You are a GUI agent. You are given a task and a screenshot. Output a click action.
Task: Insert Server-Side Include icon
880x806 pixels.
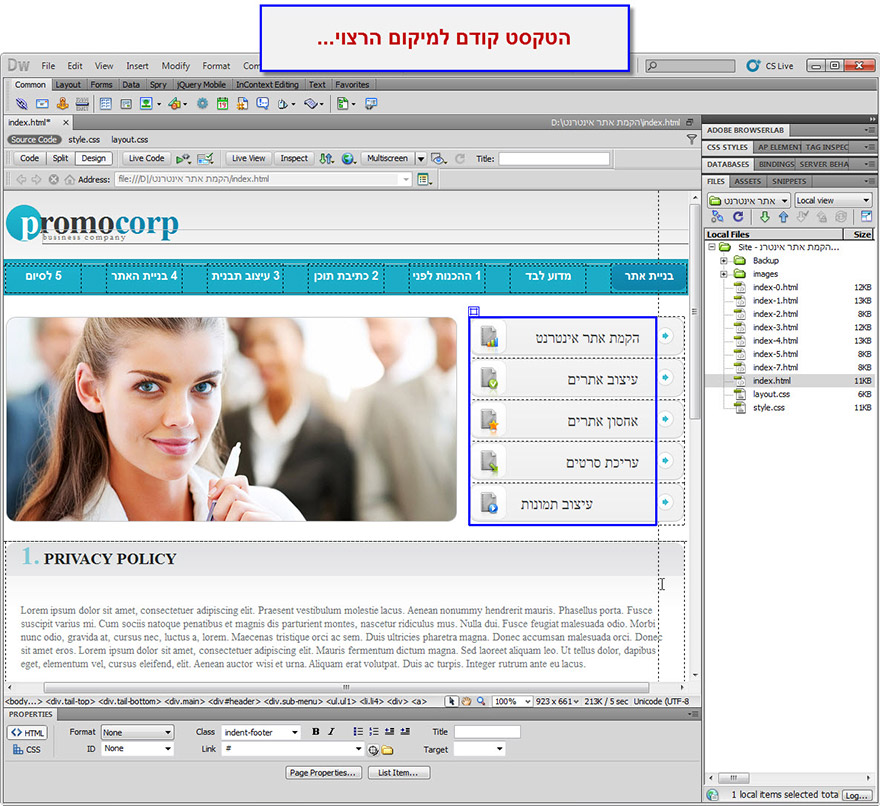pos(242,103)
